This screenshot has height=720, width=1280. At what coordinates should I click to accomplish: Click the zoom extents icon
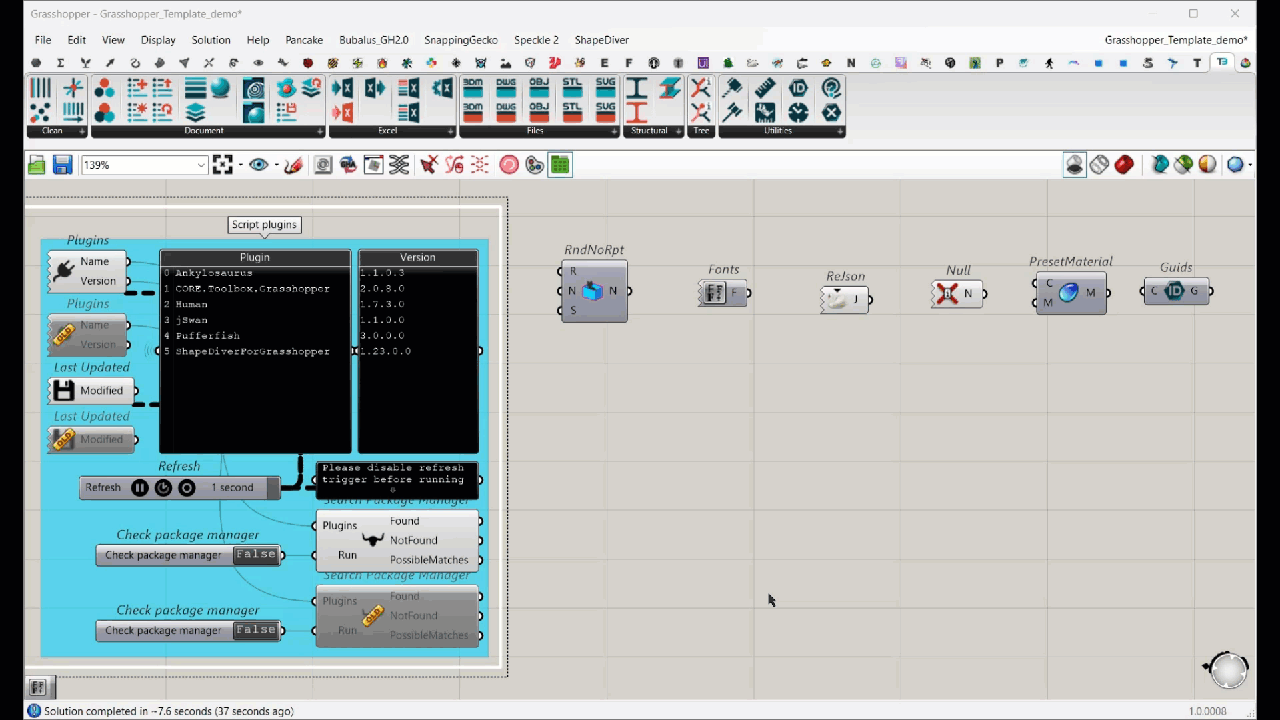[222, 165]
